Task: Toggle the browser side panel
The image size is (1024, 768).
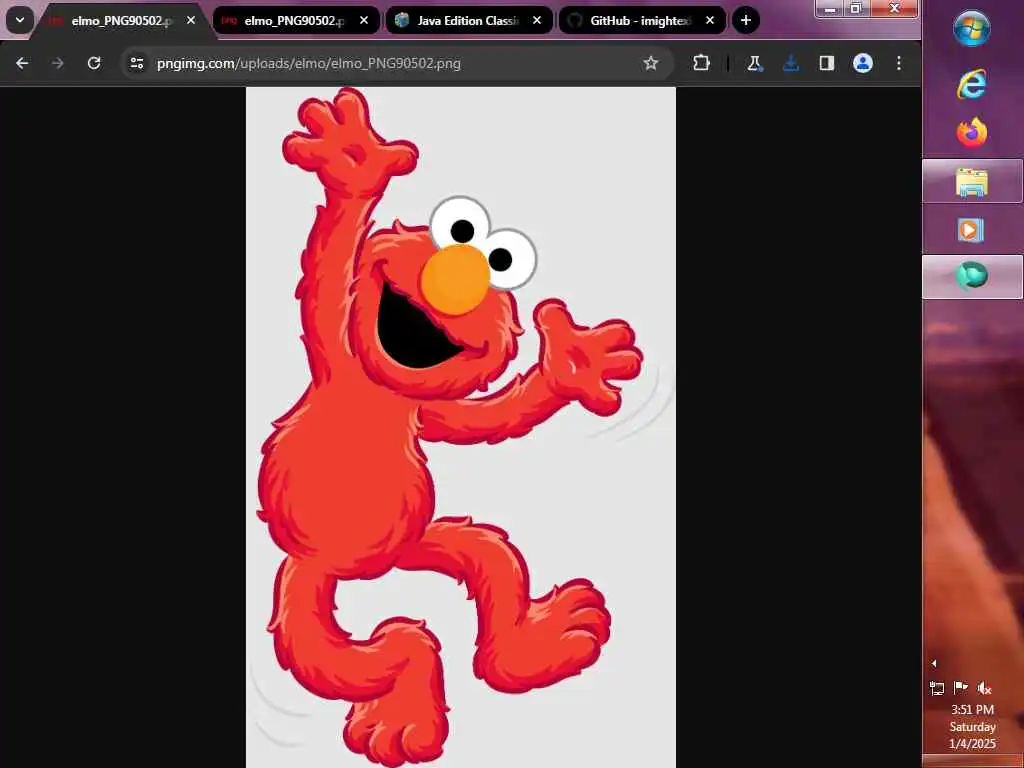Action: point(827,63)
